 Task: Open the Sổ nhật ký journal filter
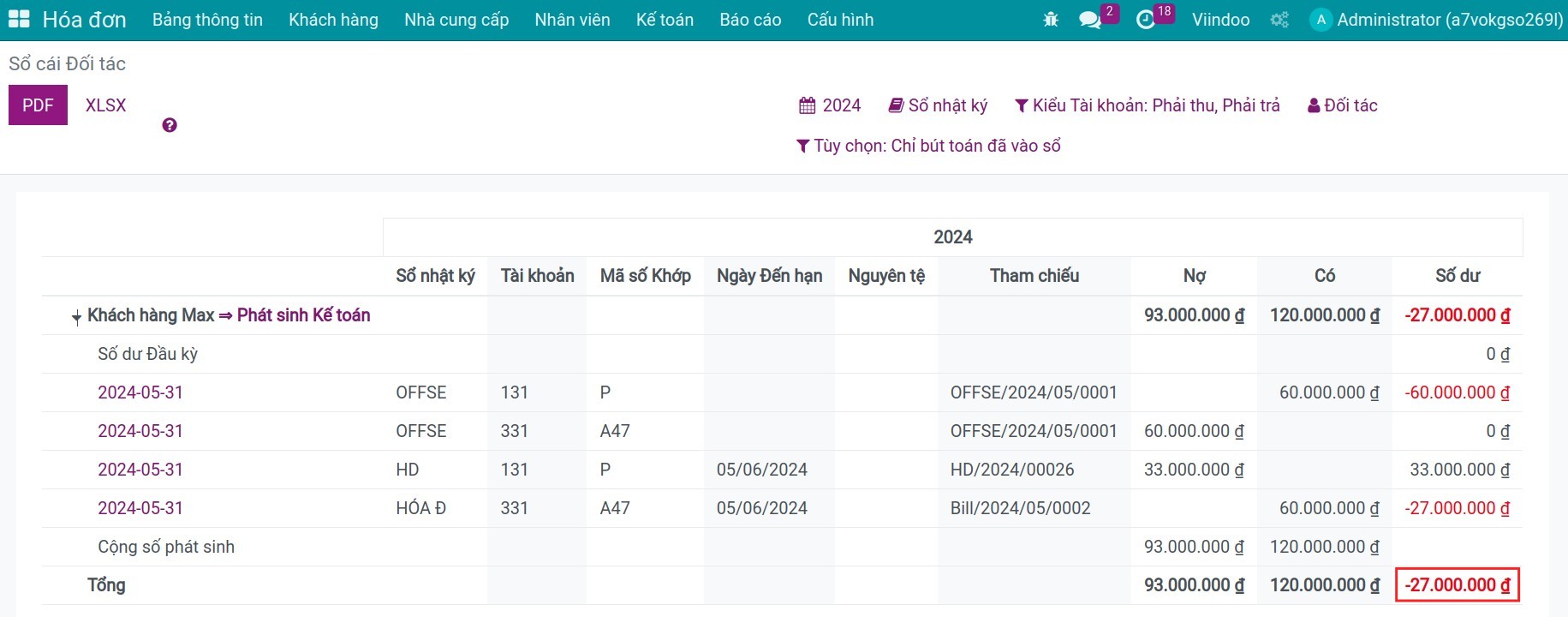(938, 105)
